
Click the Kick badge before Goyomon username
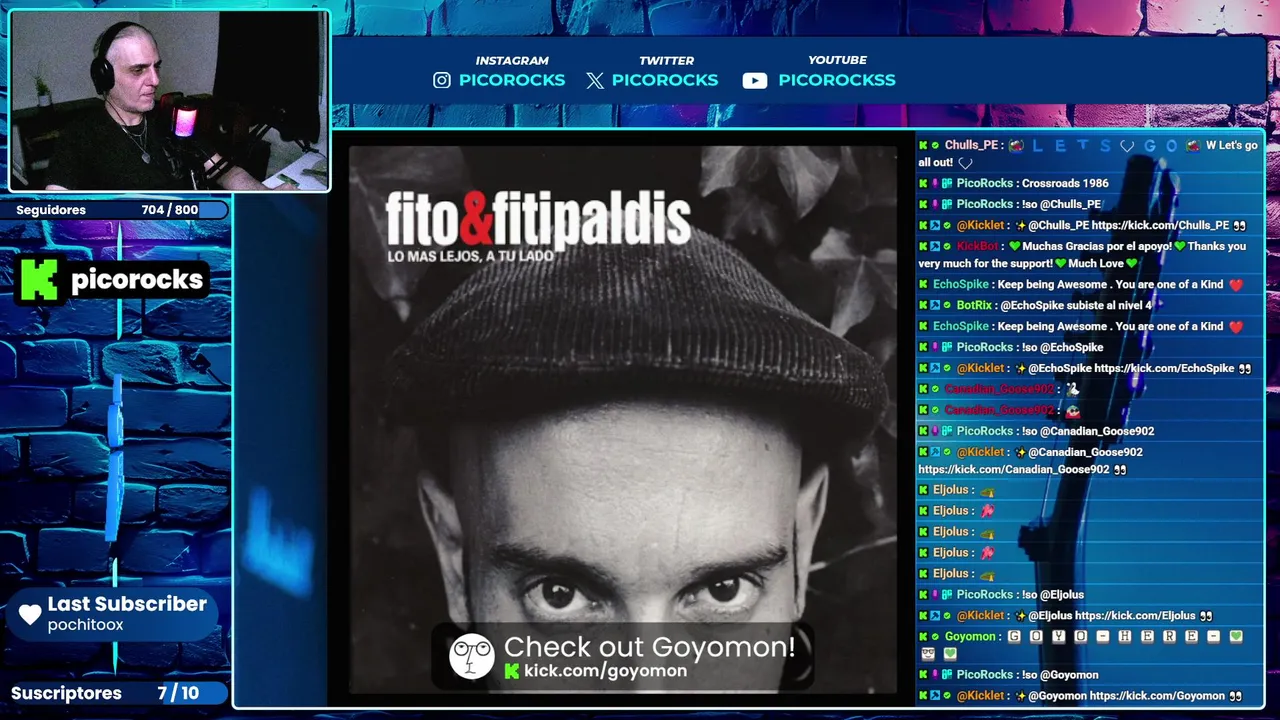tap(924, 637)
